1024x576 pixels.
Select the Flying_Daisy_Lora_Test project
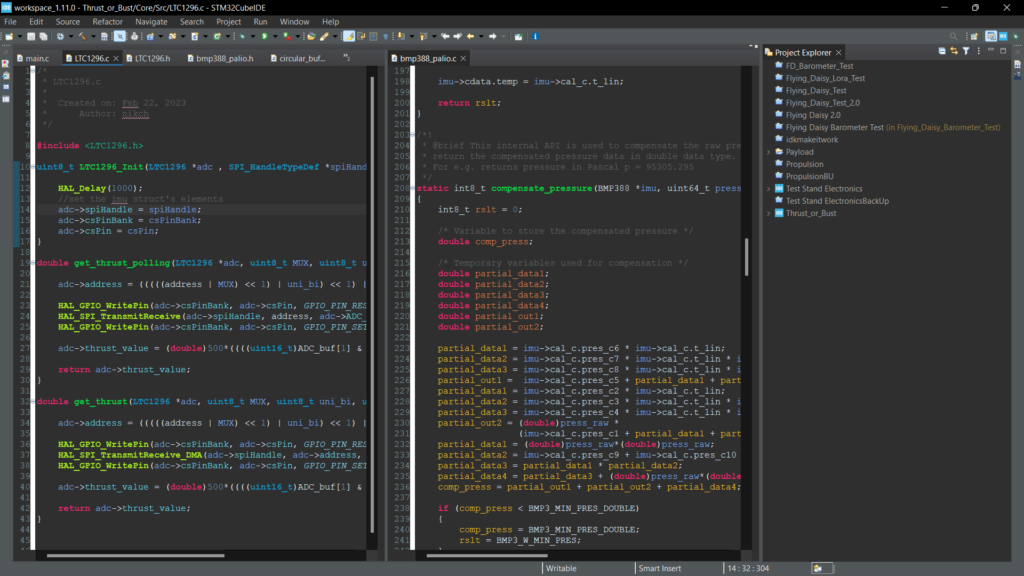(x=825, y=78)
